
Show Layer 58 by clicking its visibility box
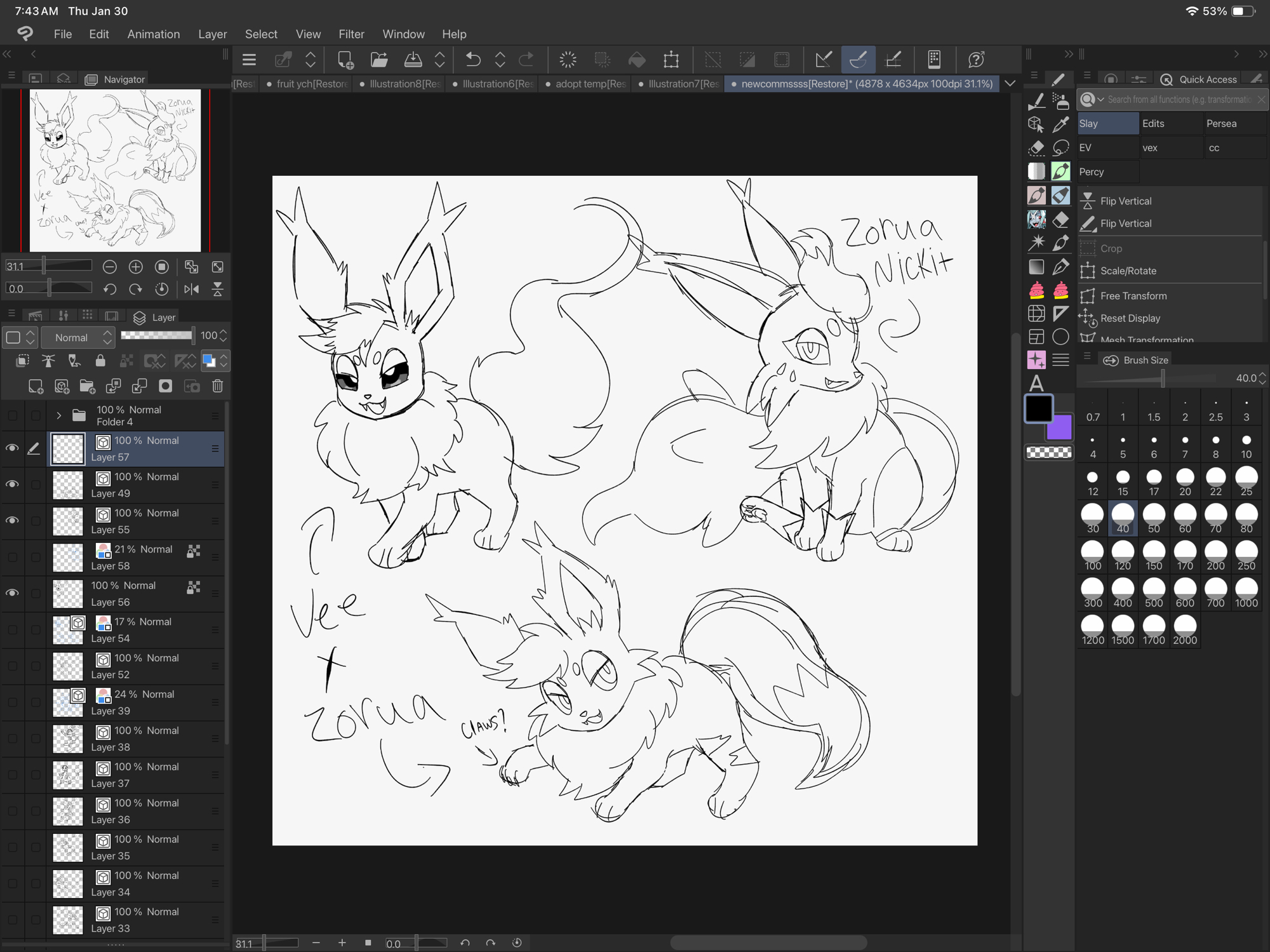[12, 557]
